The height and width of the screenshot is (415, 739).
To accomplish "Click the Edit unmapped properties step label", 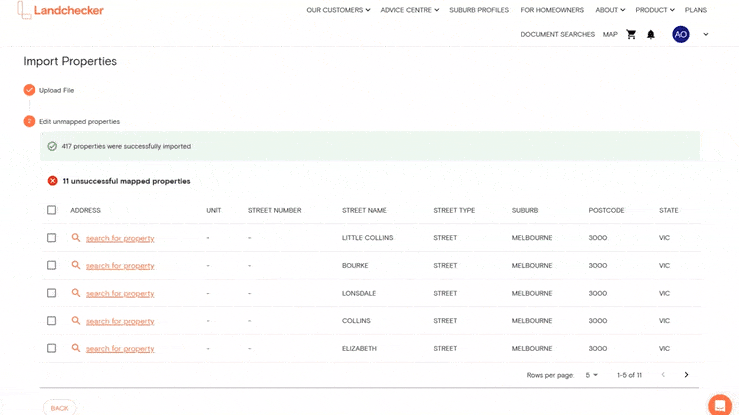I will coord(79,122).
